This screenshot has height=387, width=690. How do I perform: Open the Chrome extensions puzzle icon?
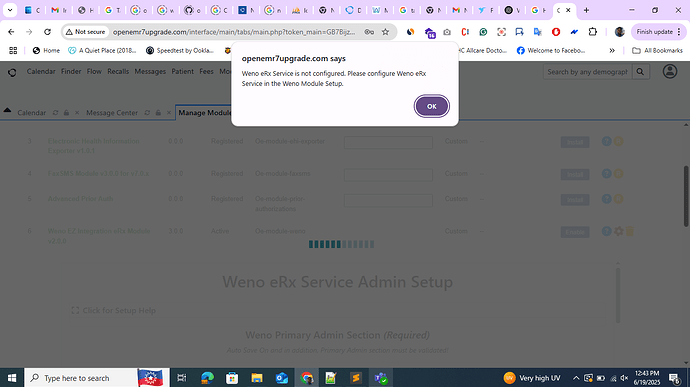[593, 32]
